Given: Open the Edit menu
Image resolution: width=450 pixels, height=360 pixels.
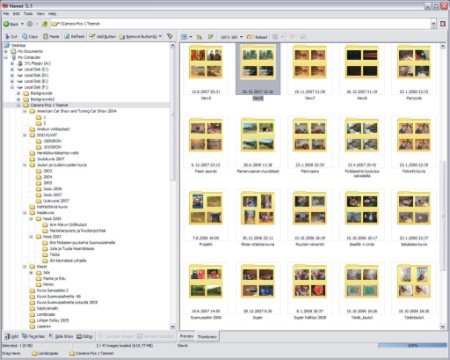Looking at the screenshot, I should 16,14.
